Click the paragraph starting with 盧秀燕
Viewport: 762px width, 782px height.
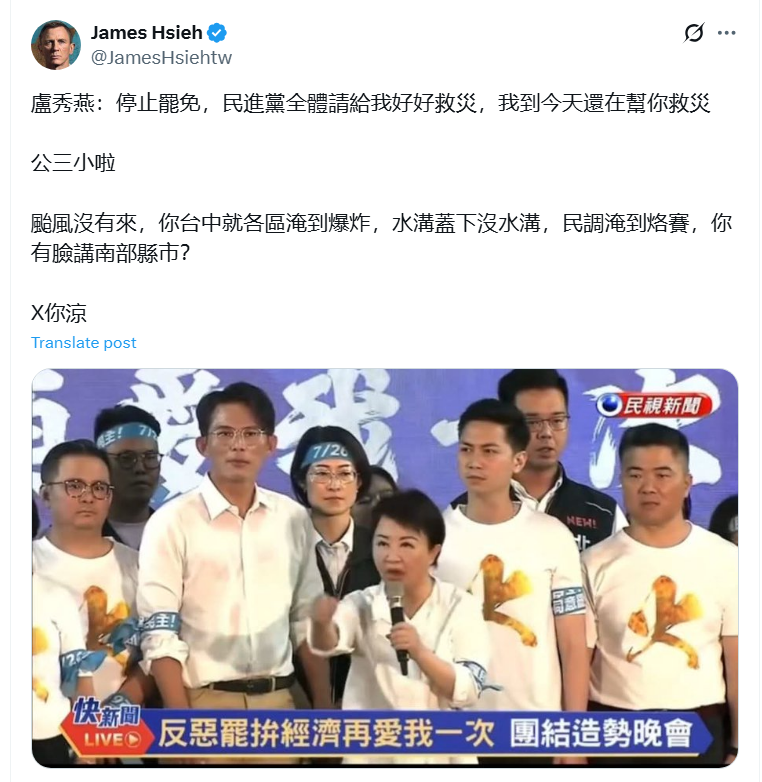tap(370, 103)
